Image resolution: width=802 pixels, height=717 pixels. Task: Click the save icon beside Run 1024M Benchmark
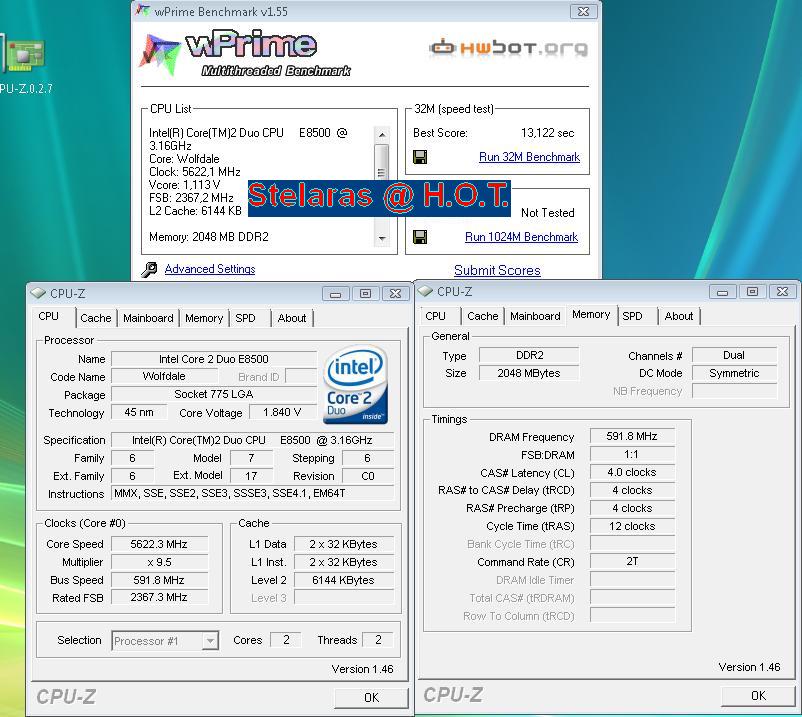(x=420, y=237)
